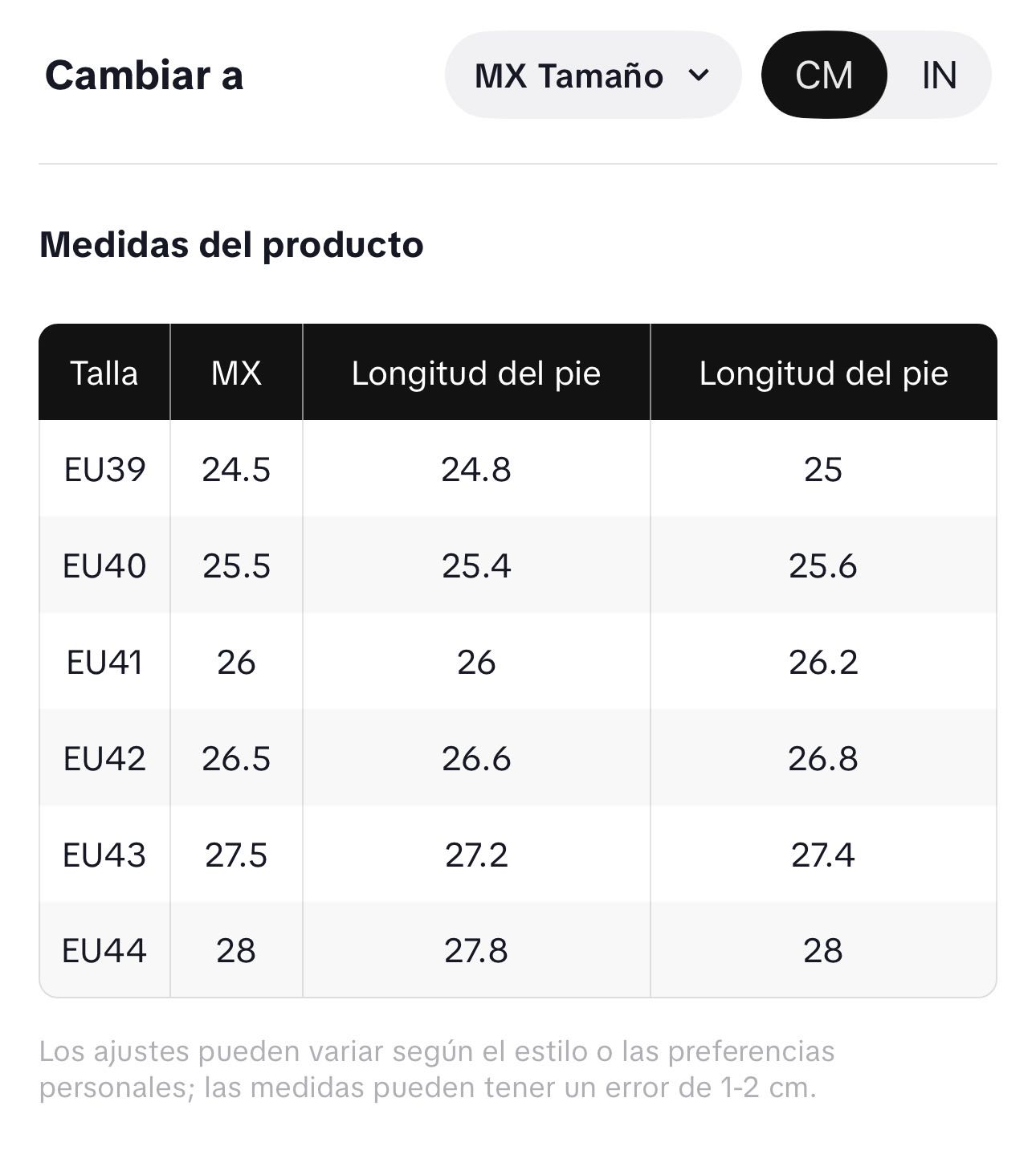Screen dimensions: 1036x1159
Task: Select the EU39 size row label
Action: [x=104, y=469]
